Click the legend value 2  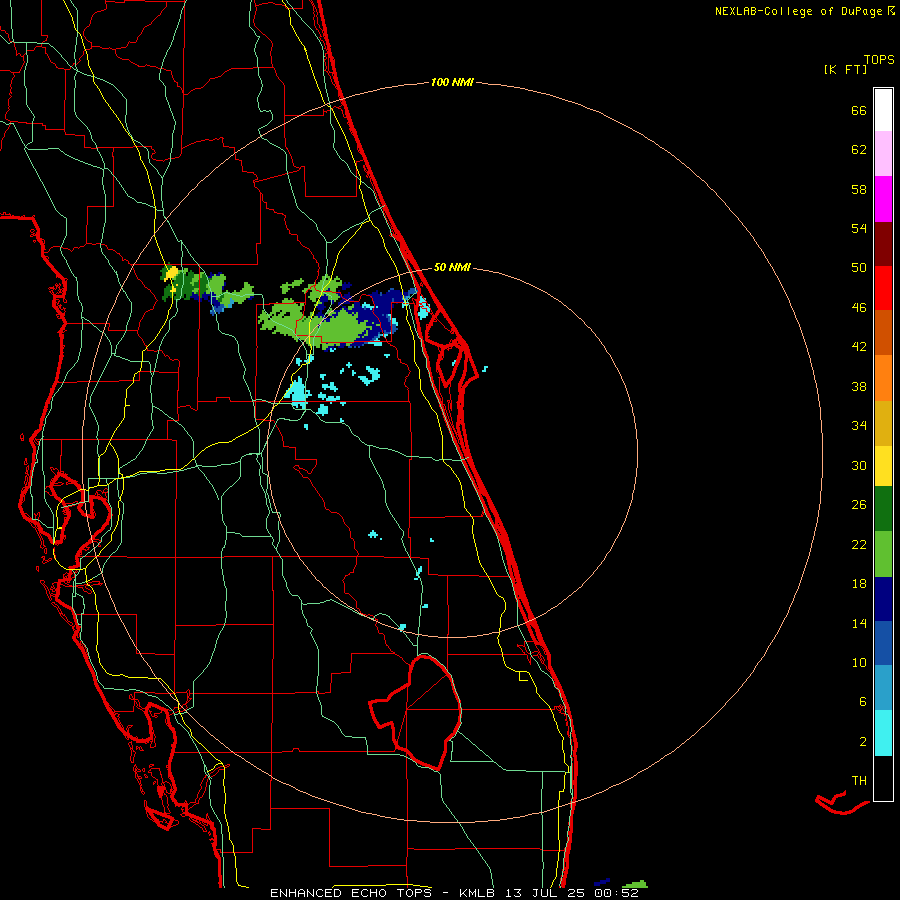tap(863, 742)
